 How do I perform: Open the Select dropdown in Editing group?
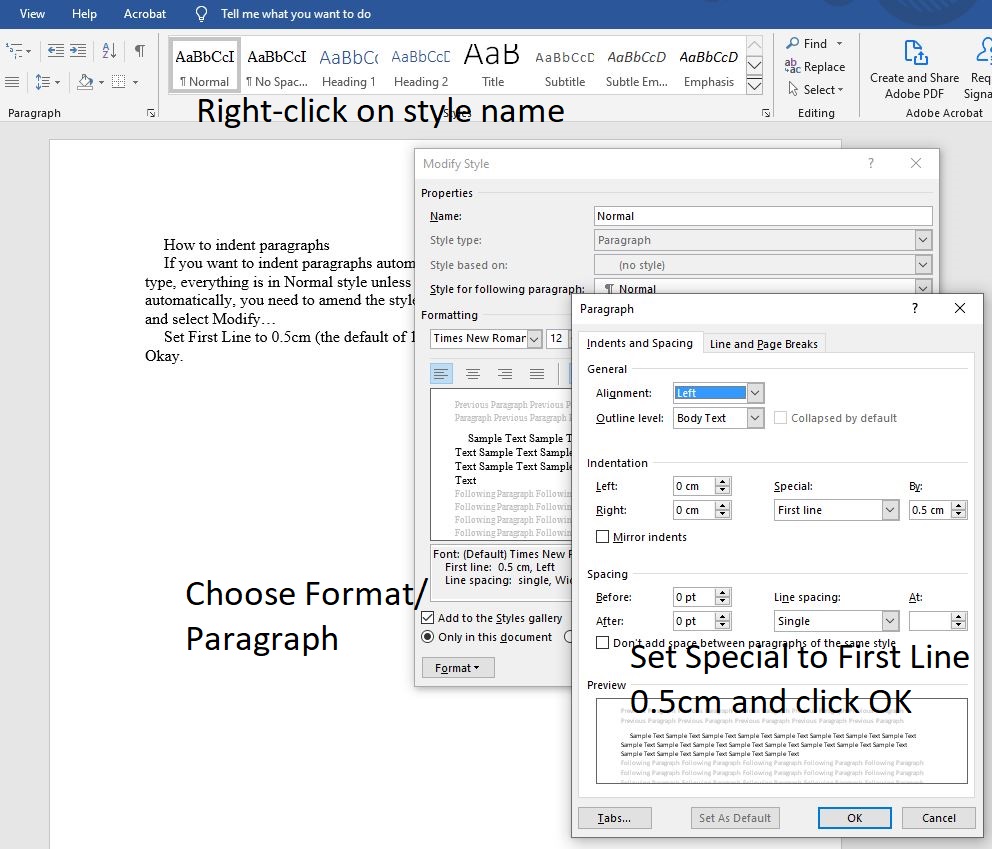[x=815, y=90]
